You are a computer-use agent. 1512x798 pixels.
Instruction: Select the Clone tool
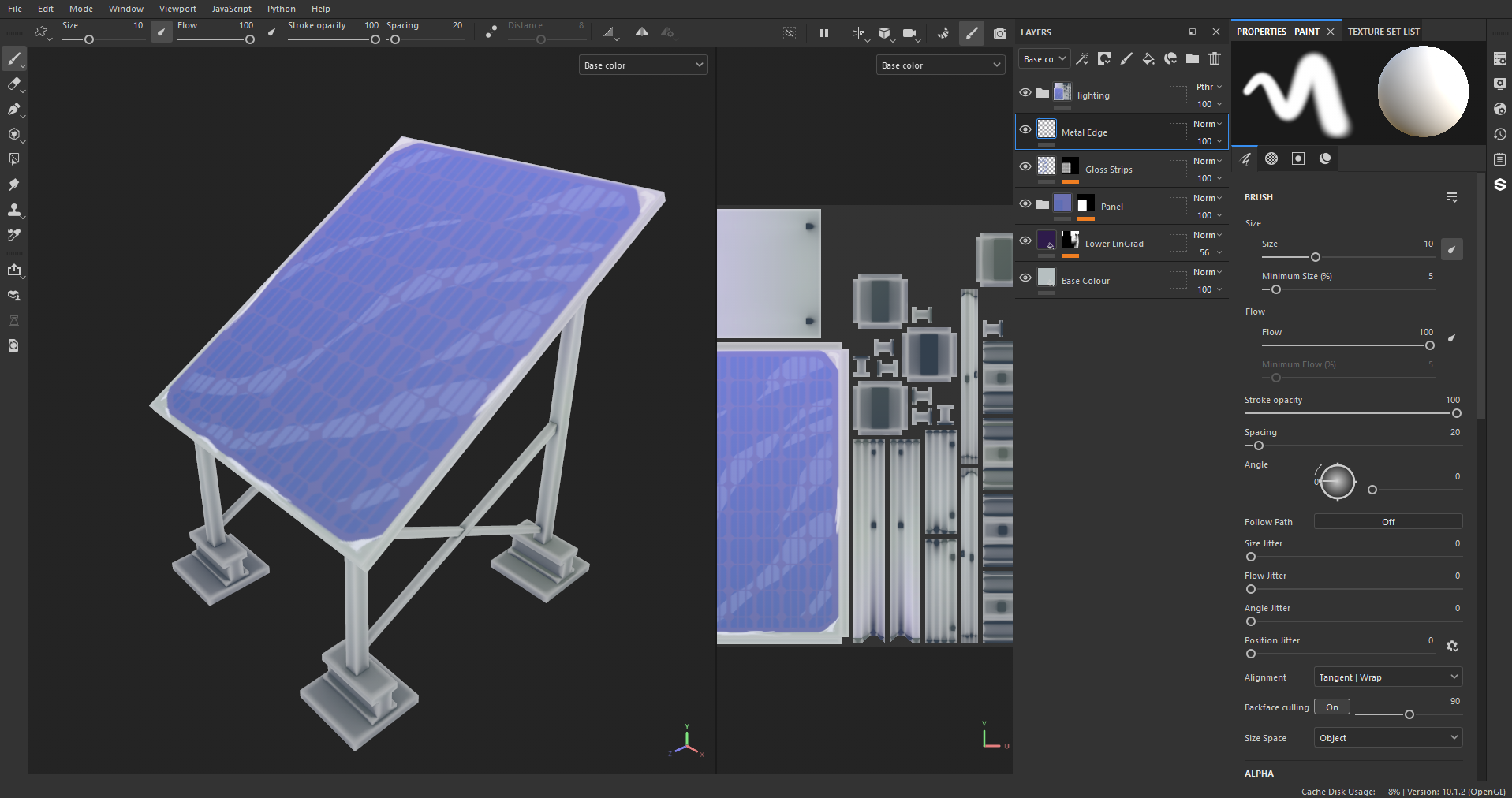pyautogui.click(x=14, y=210)
